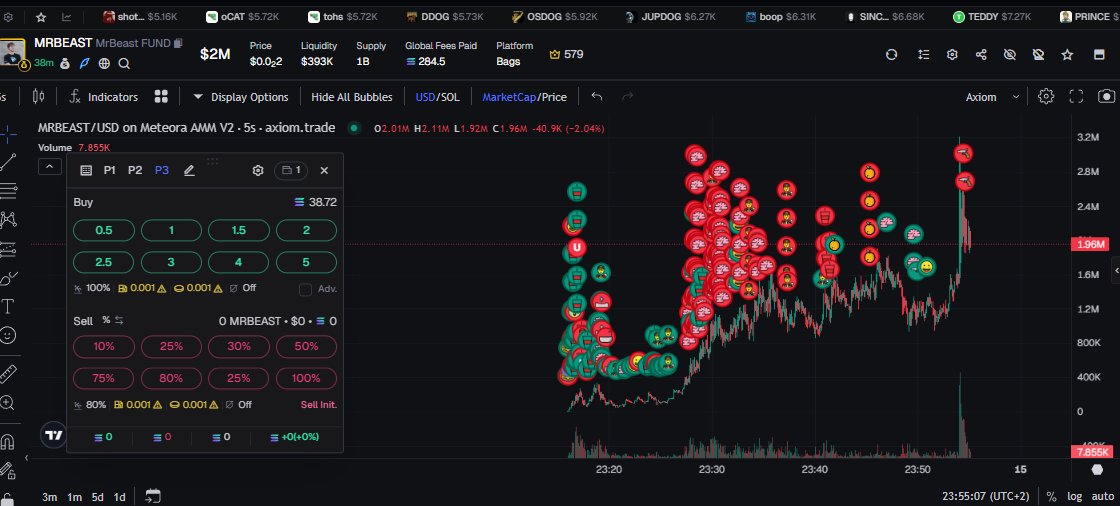The image size is (1120, 506).
Task: Open the globe website link icon
Action: click(104, 64)
